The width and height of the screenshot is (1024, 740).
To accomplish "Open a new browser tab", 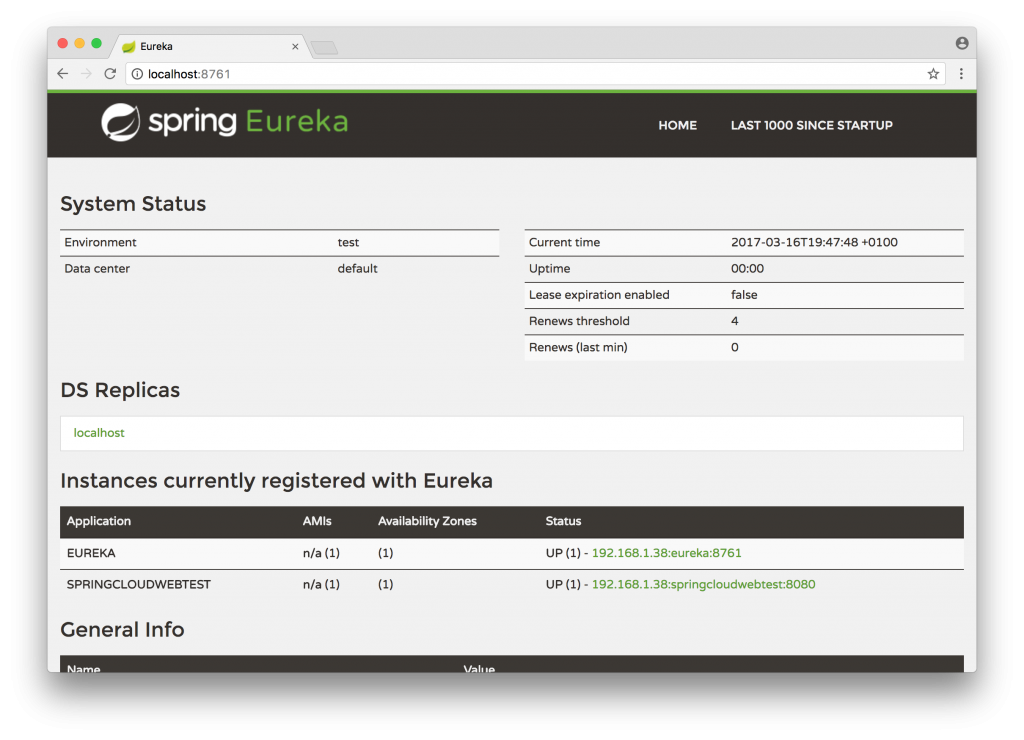I will (x=324, y=47).
